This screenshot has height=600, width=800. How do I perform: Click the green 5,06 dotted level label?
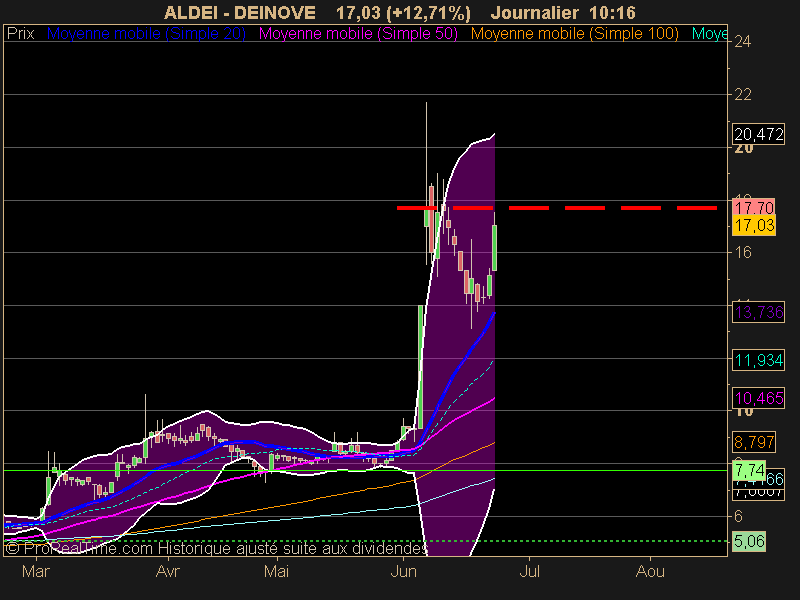point(748,541)
